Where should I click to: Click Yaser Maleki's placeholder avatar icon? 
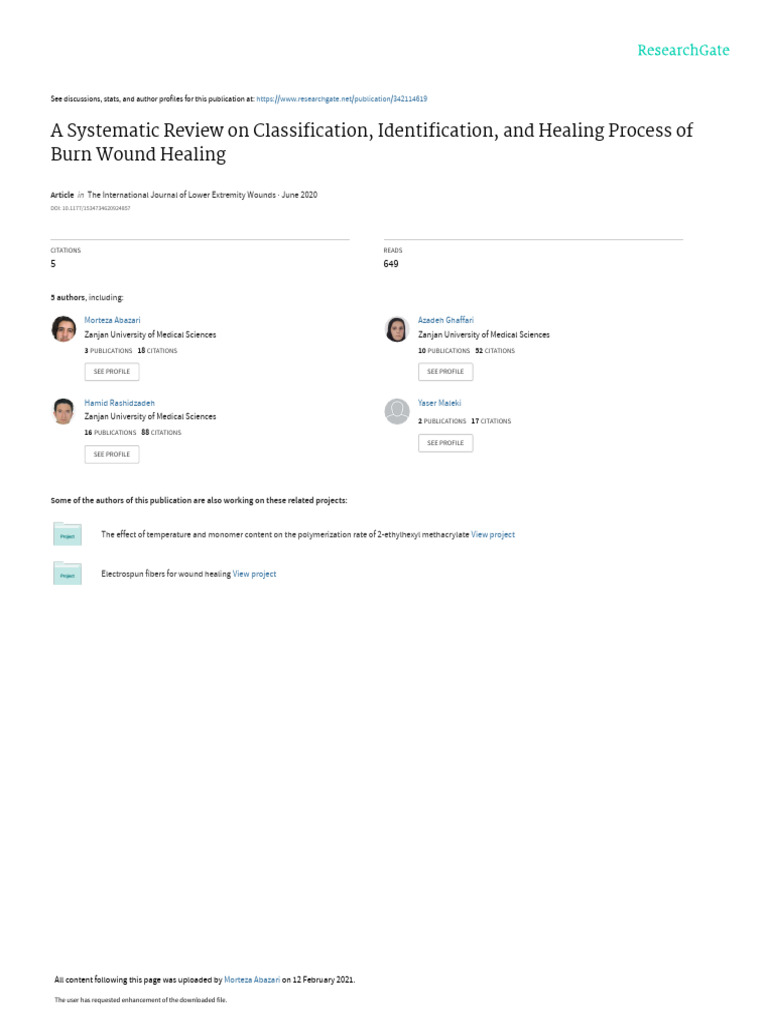(x=397, y=411)
